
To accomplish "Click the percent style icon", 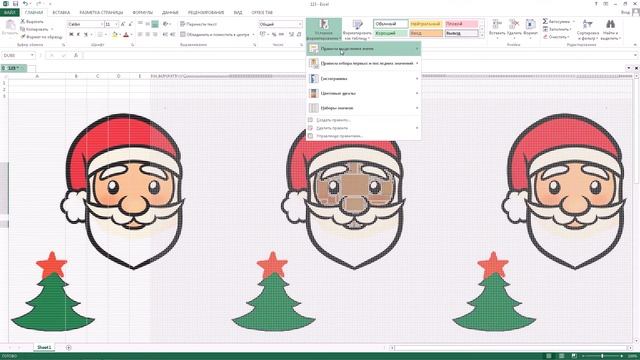I will (274, 34).
